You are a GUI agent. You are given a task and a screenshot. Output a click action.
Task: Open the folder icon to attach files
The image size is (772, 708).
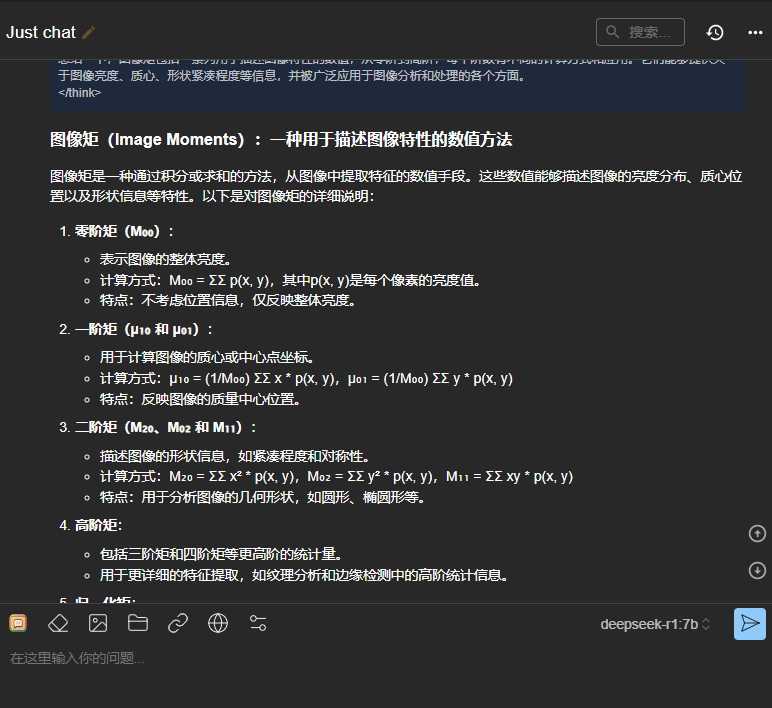tap(138, 623)
